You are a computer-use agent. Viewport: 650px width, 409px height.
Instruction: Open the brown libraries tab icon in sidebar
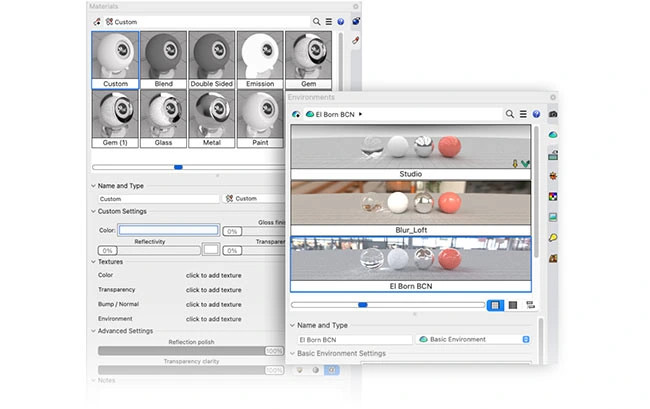click(553, 258)
